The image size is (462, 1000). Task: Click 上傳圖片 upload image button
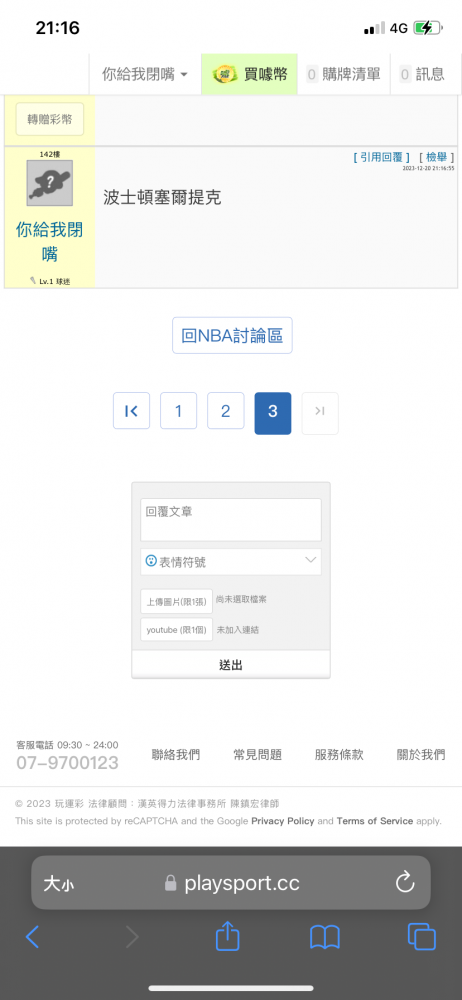point(176,601)
